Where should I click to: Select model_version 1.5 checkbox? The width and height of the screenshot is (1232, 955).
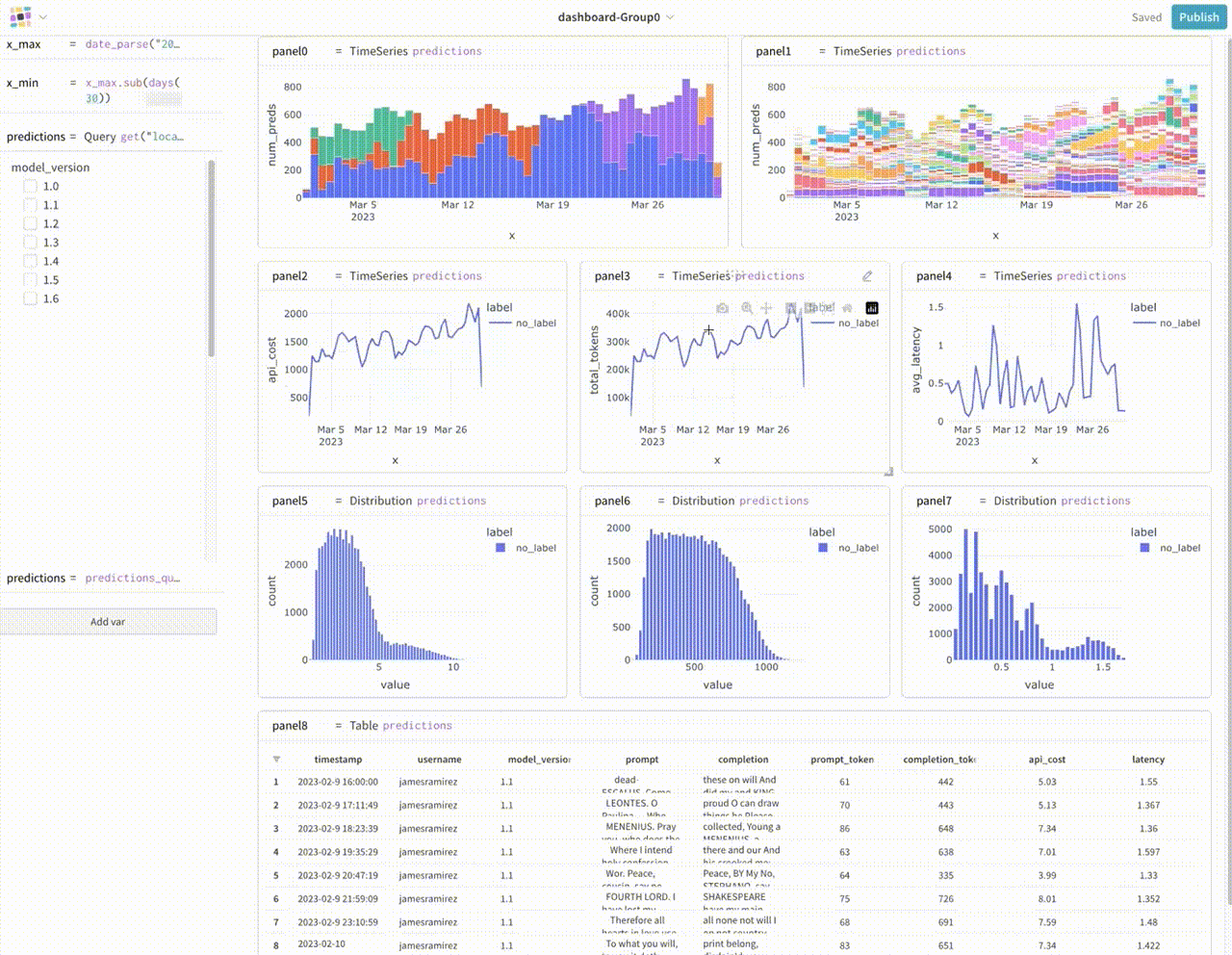pos(30,280)
